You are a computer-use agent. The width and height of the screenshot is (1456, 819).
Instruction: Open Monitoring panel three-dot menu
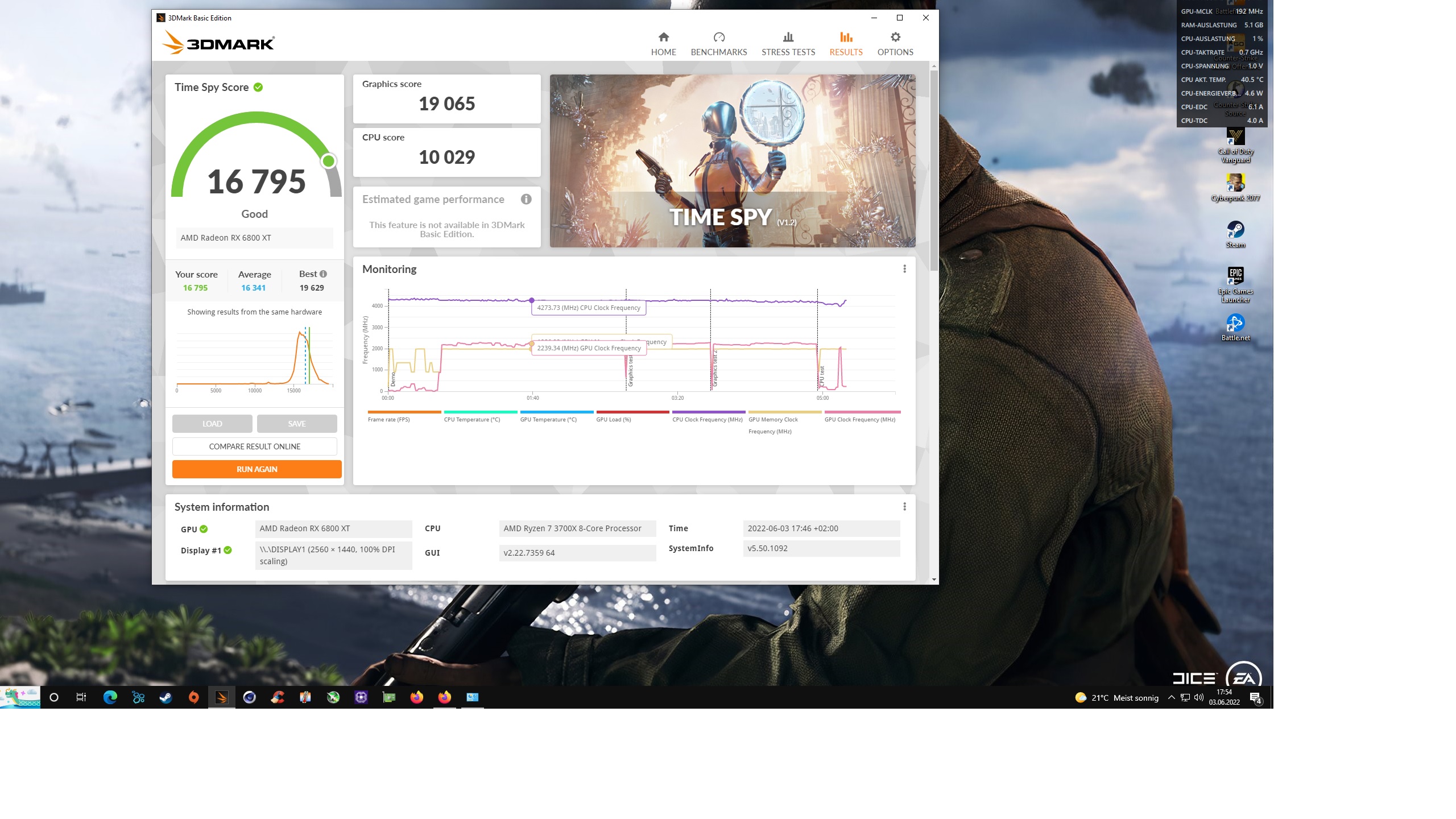904,269
